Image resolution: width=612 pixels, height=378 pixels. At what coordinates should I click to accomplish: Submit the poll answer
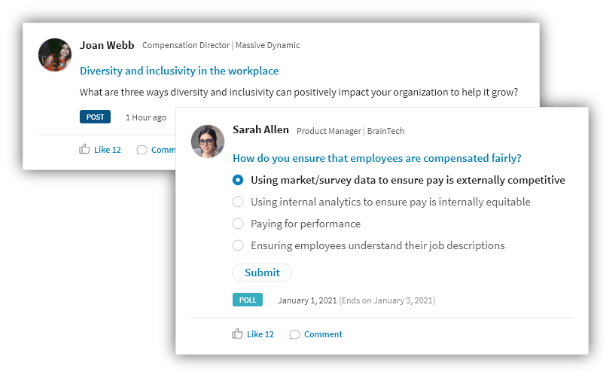click(262, 272)
